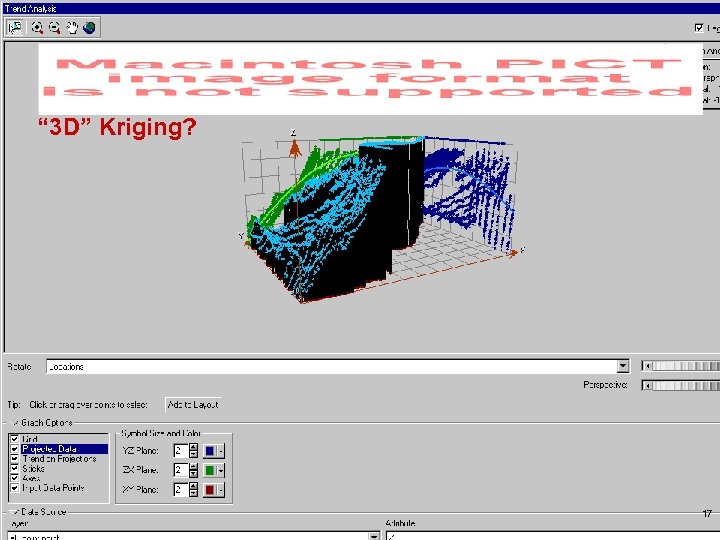Decrease the YZ Plane symbol size
The width and height of the screenshot is (720, 540).
[x=193, y=454]
